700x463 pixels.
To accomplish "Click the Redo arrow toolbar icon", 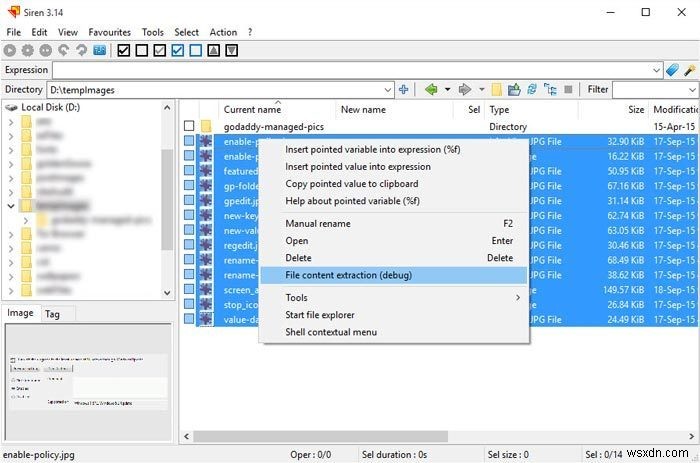I will click(81, 50).
